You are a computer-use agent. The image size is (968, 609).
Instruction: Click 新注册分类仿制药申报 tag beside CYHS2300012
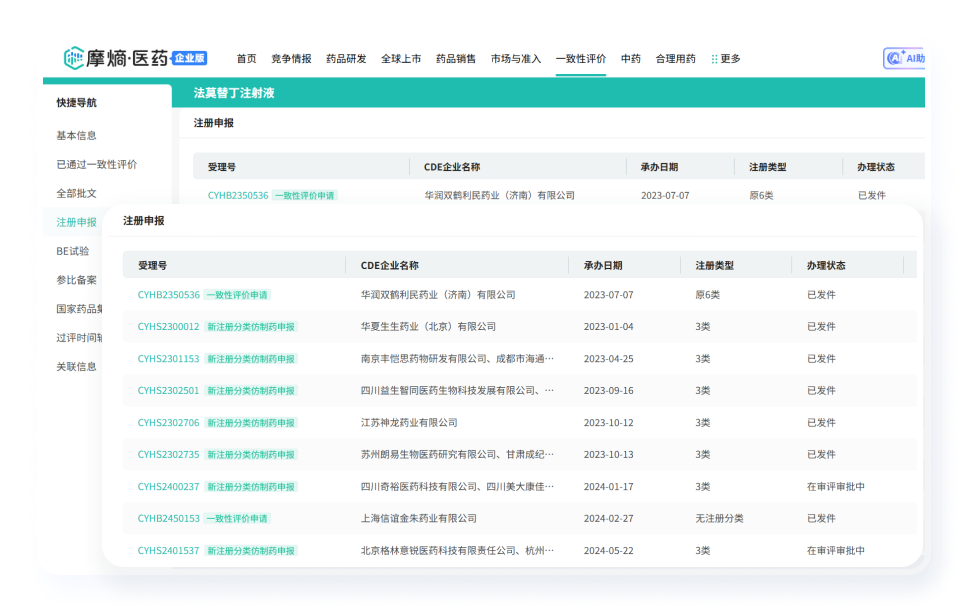pos(251,327)
